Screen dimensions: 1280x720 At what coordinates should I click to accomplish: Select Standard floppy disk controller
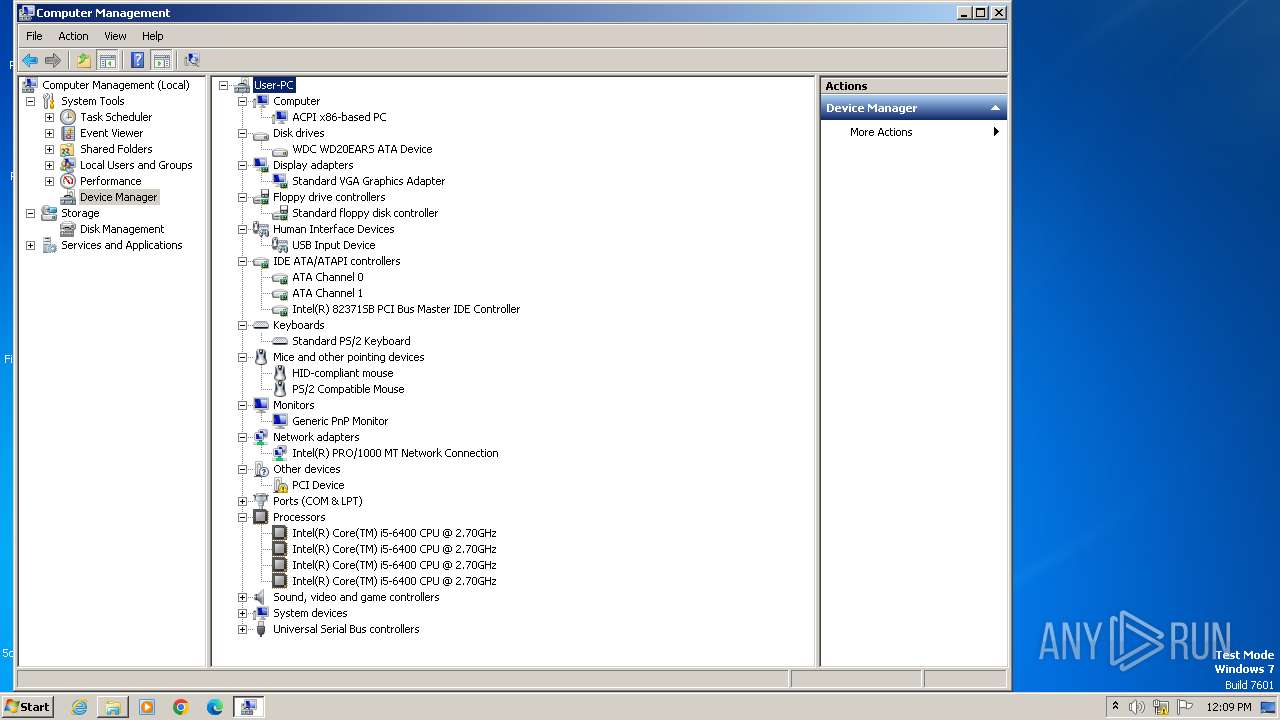(x=365, y=213)
